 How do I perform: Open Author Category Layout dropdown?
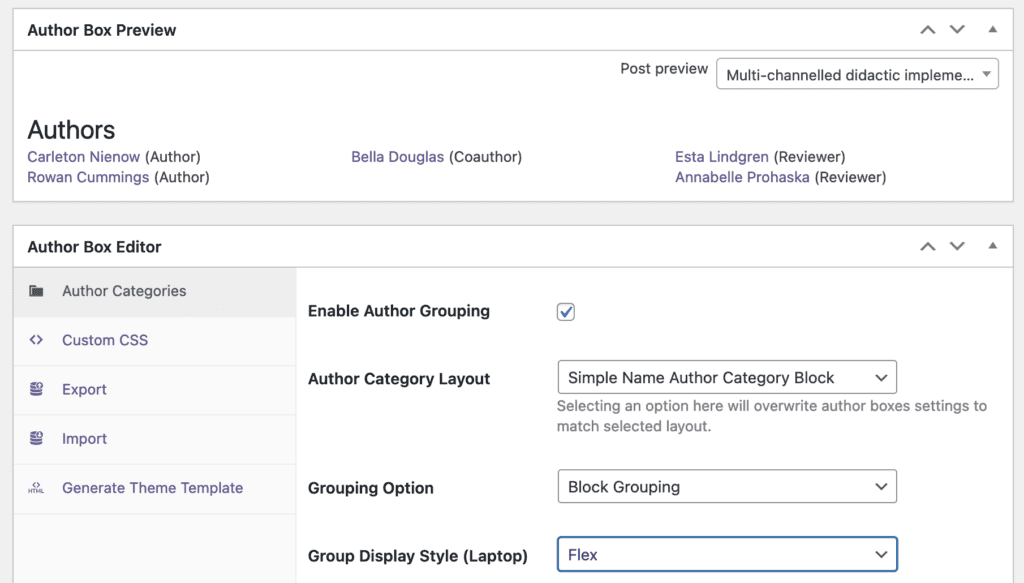pos(726,378)
